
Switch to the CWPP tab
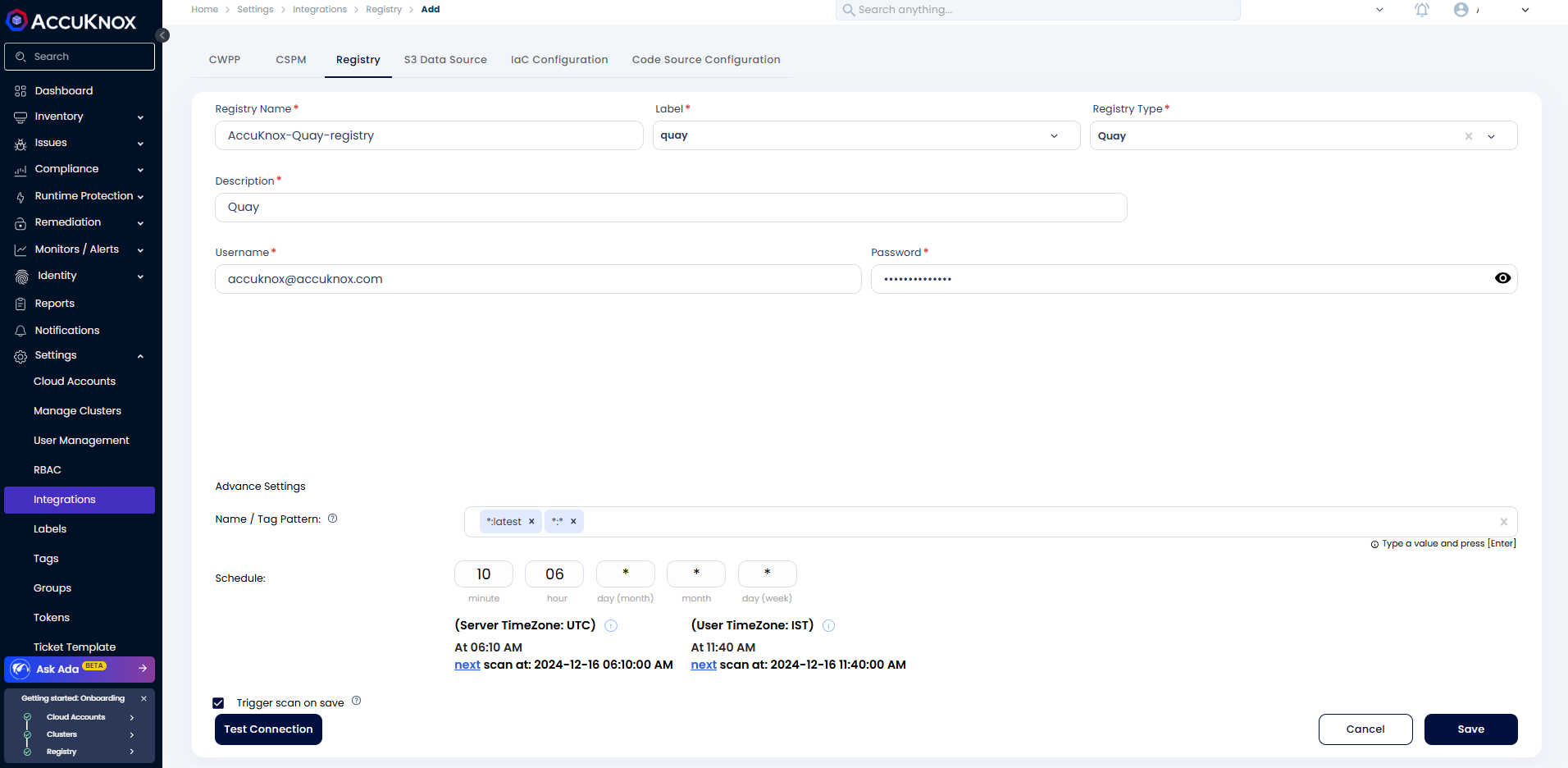(x=225, y=60)
